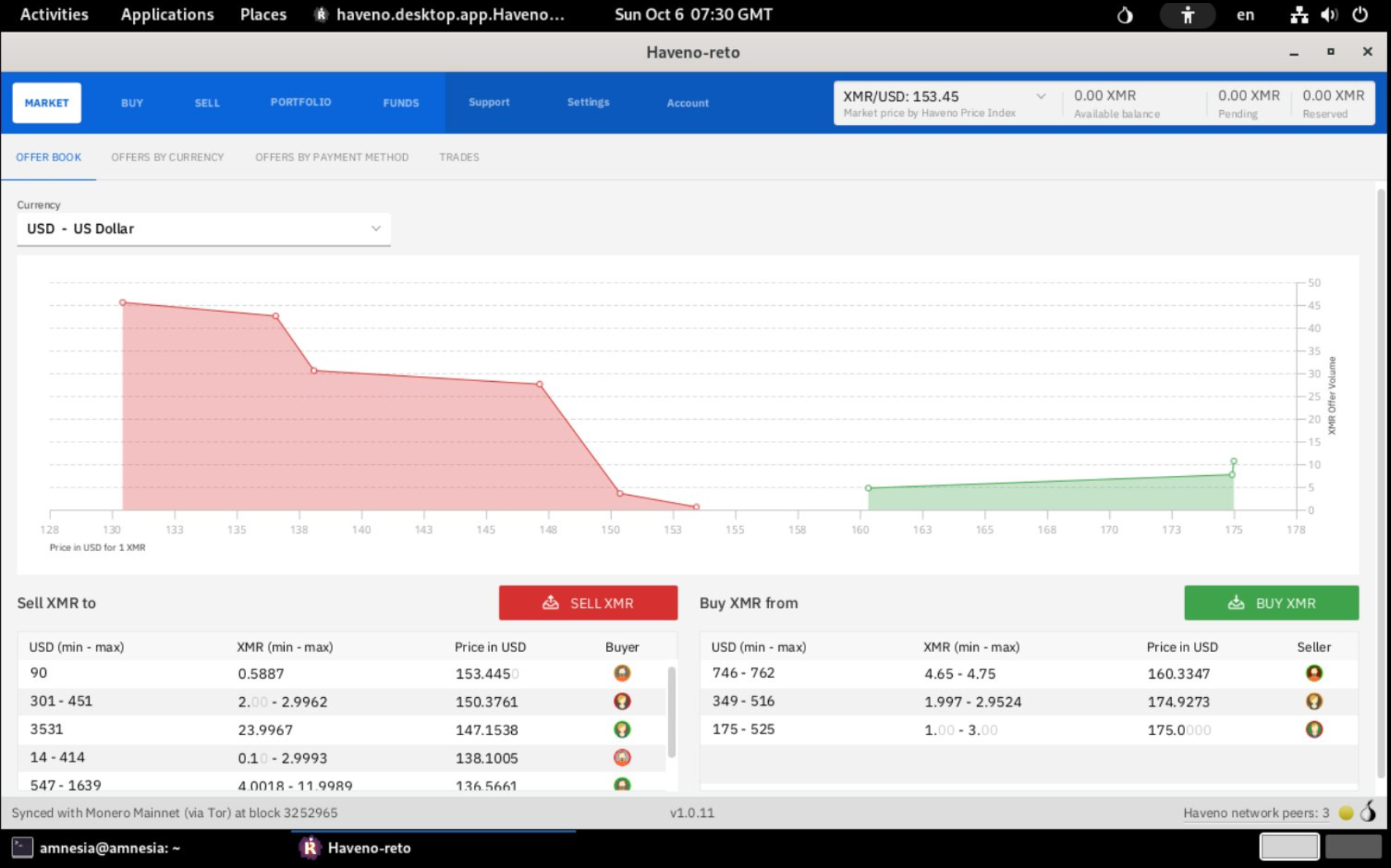Expand the XMR/USD market price dropdown
This screenshot has height=868, width=1391.
(1041, 96)
